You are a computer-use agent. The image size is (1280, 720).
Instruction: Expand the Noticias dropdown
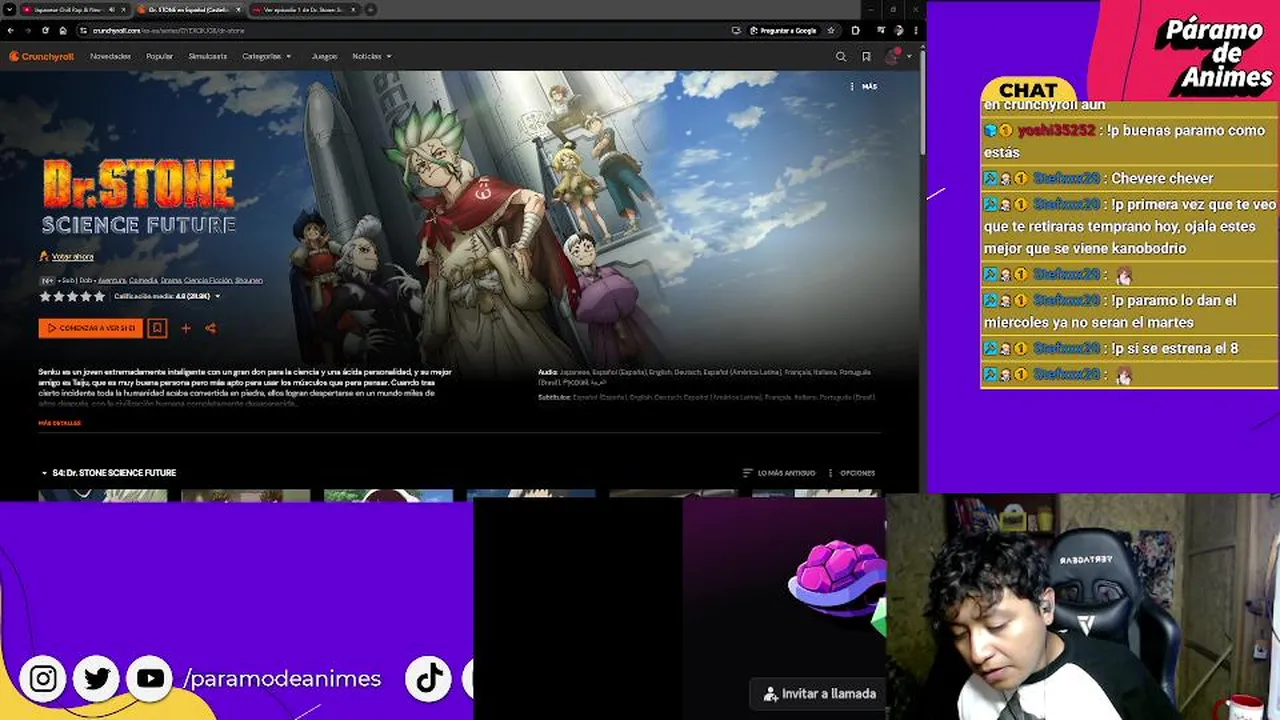(x=372, y=57)
